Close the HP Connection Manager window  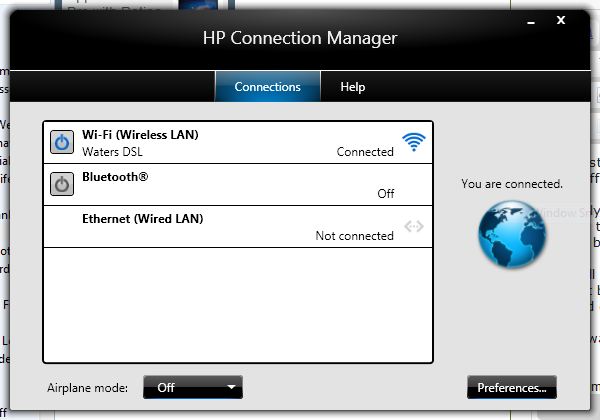tap(570, 21)
